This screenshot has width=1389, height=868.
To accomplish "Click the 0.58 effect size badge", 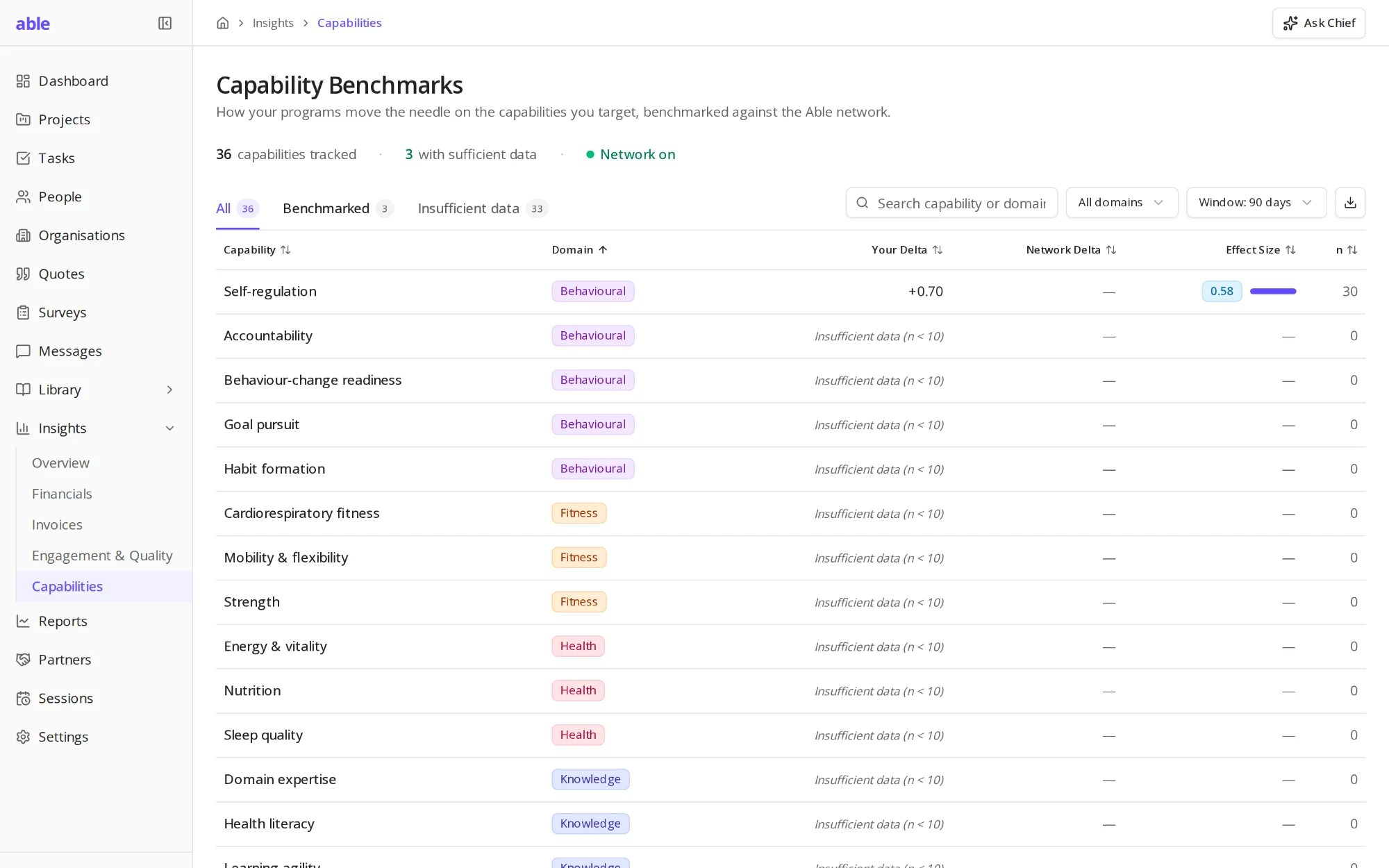I will (1222, 291).
